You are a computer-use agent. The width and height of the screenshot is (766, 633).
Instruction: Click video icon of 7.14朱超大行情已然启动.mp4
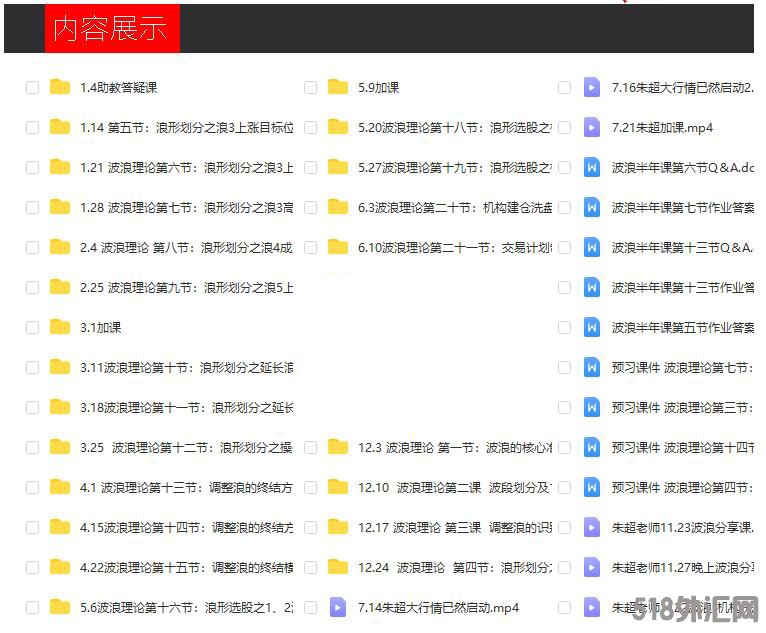[338, 608]
